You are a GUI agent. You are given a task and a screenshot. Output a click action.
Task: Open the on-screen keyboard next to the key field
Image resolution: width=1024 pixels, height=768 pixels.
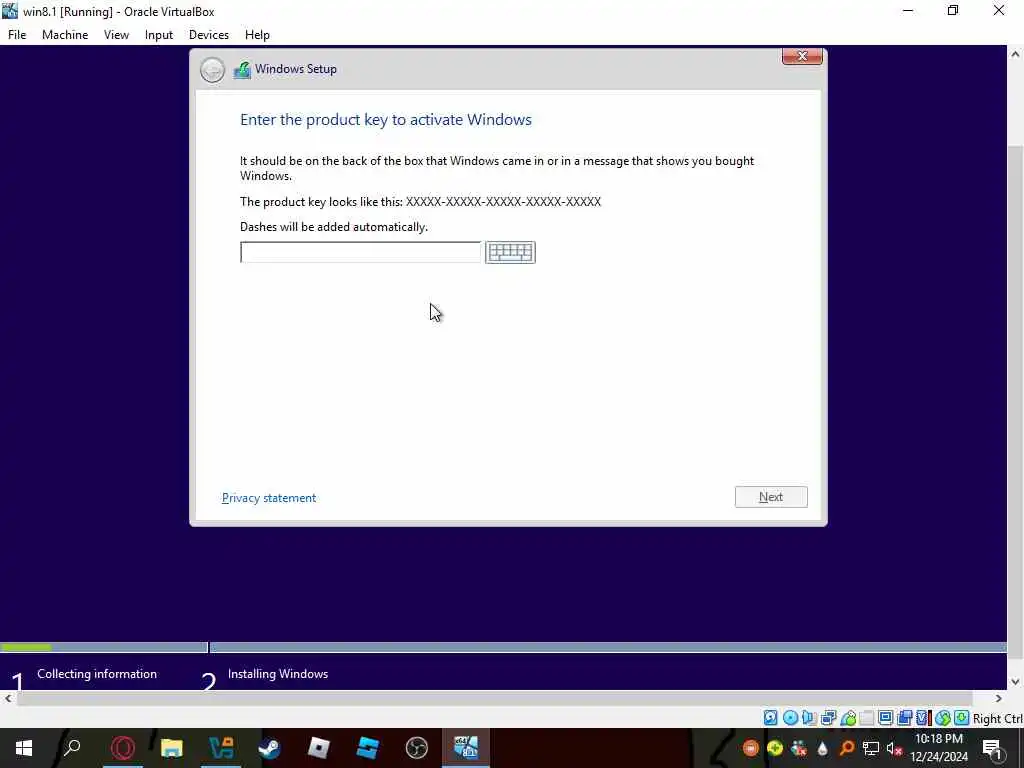510,252
